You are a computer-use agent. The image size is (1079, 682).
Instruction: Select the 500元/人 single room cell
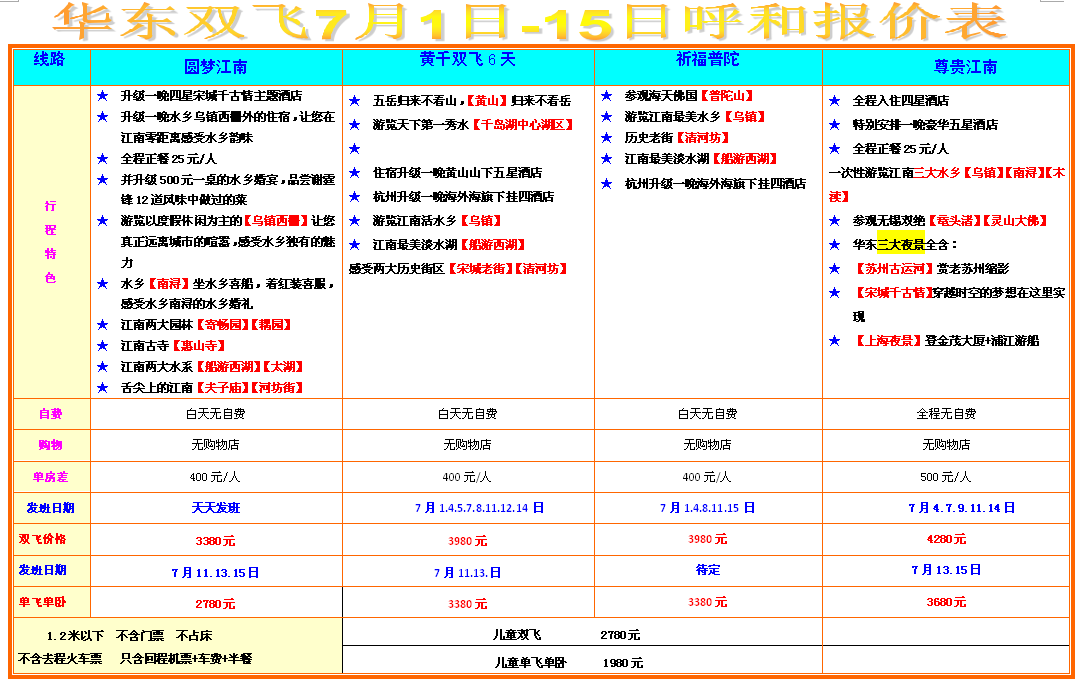pyautogui.click(x=946, y=477)
